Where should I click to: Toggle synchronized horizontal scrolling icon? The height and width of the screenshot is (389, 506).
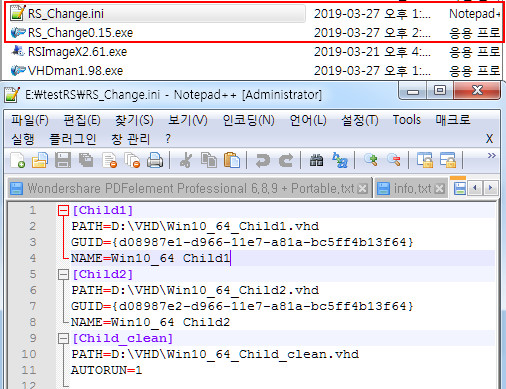click(x=447, y=160)
